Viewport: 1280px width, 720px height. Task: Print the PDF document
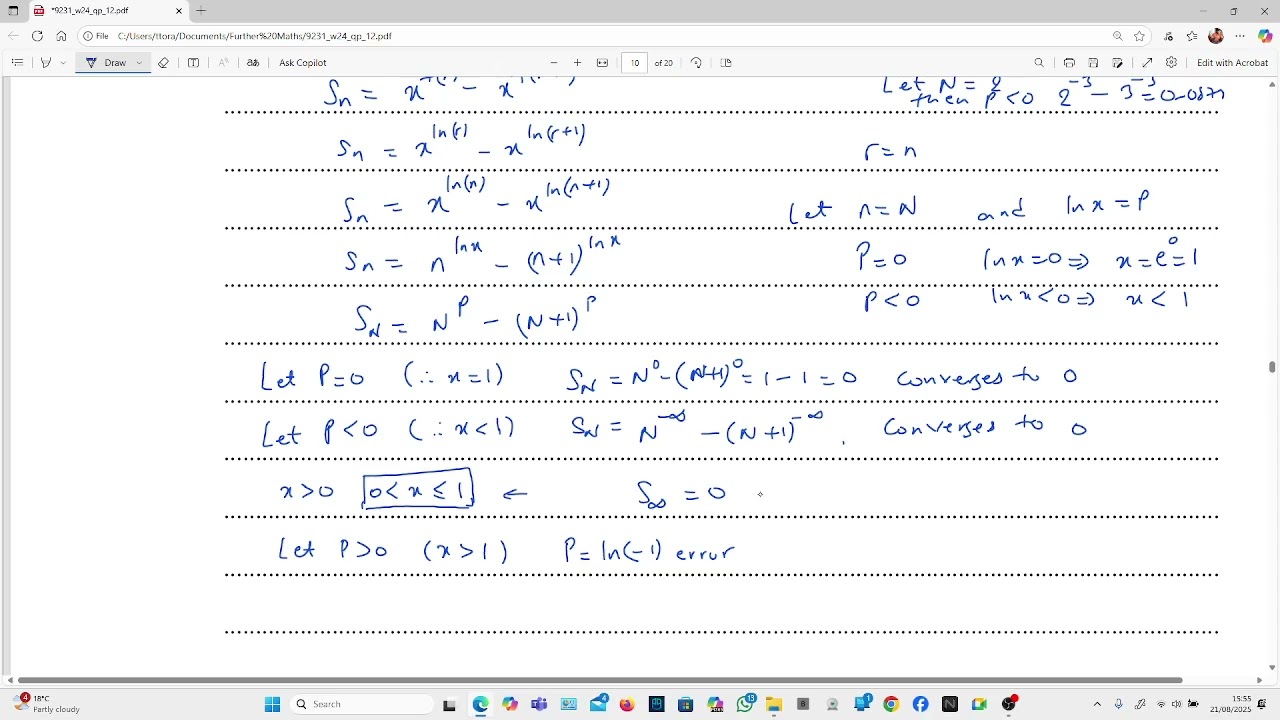pos(1069,62)
